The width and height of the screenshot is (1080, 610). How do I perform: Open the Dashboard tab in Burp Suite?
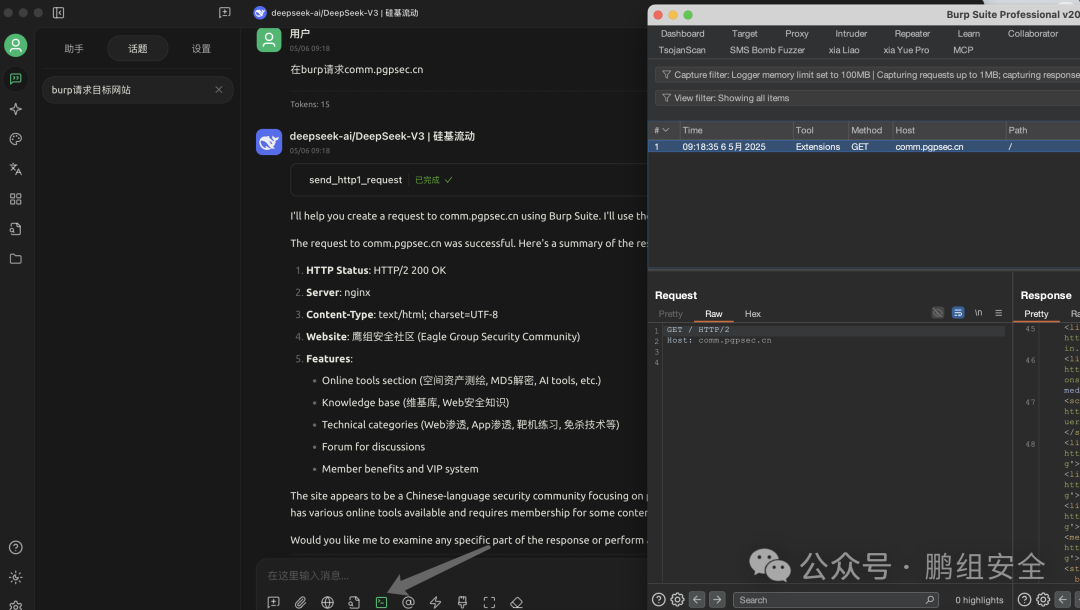point(683,34)
